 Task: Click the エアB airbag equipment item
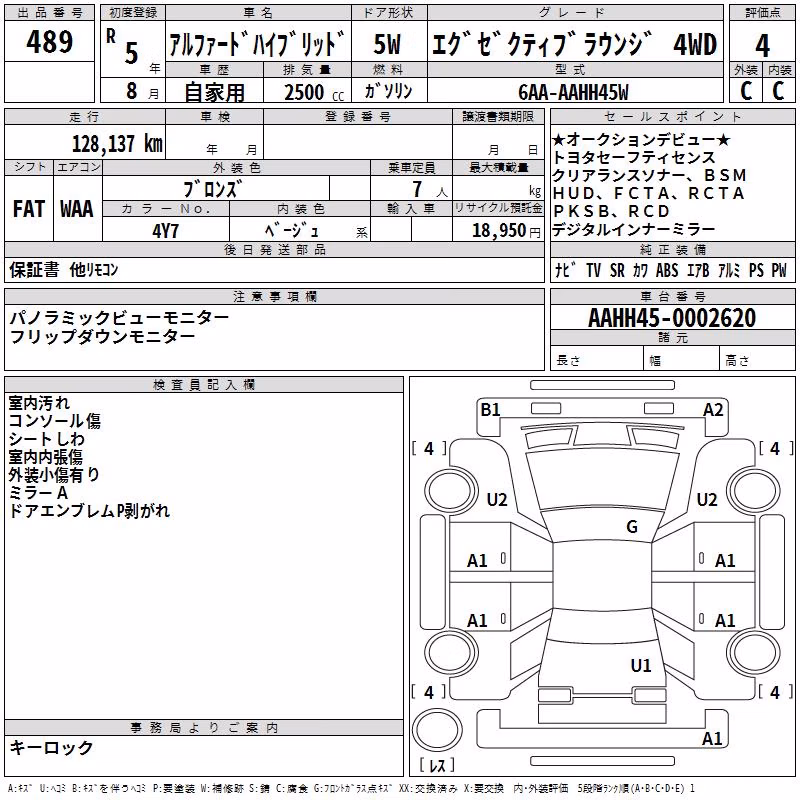[x=698, y=270]
